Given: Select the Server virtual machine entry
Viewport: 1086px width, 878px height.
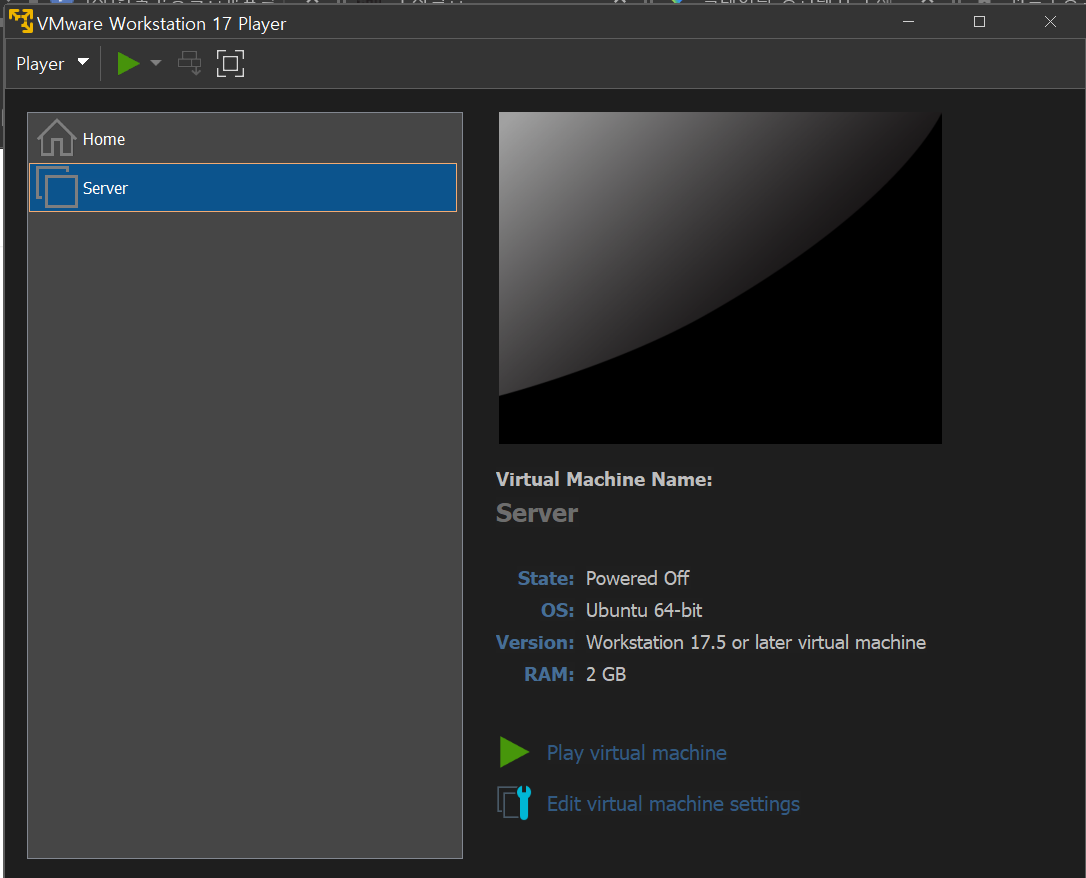Looking at the screenshot, I should click(x=243, y=188).
